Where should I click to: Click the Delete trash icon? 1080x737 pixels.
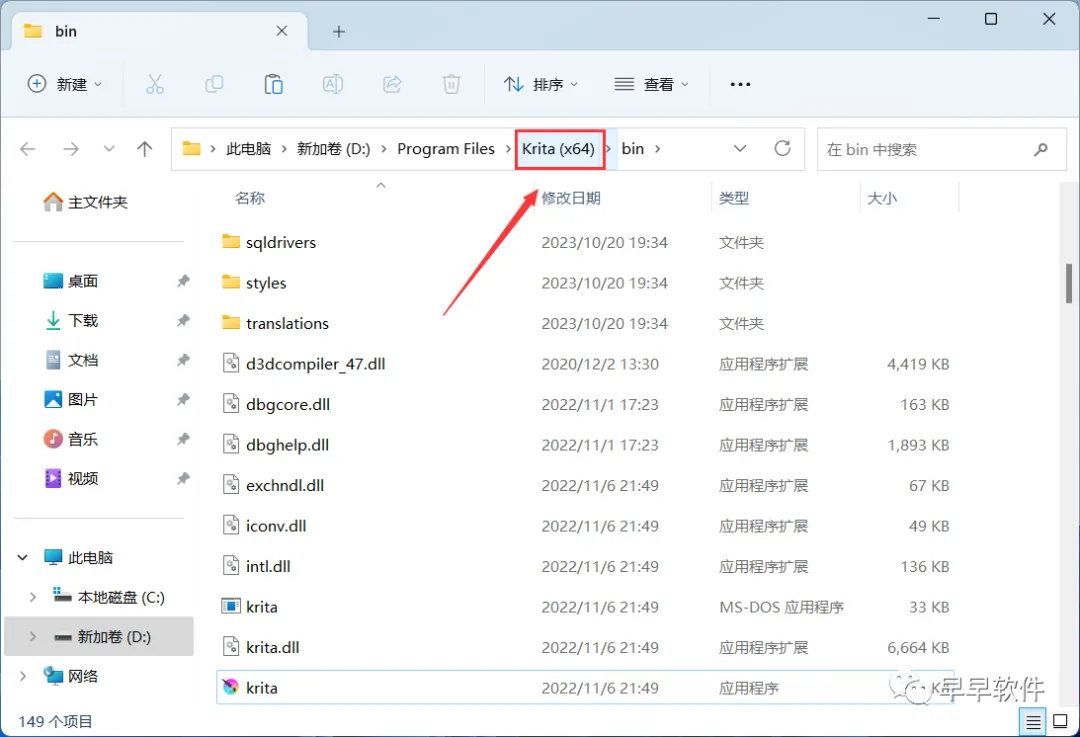[x=451, y=84]
